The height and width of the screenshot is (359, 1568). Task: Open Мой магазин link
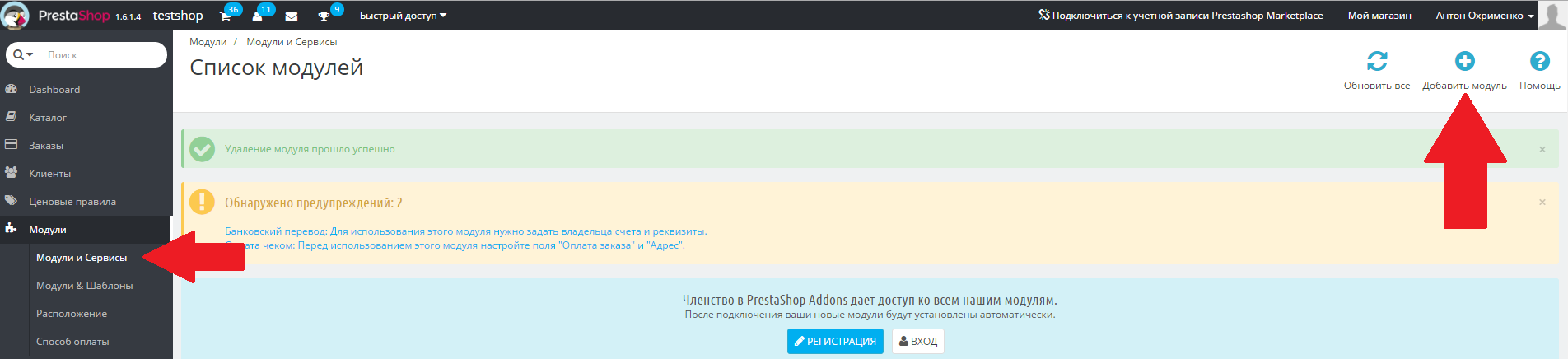(1379, 16)
